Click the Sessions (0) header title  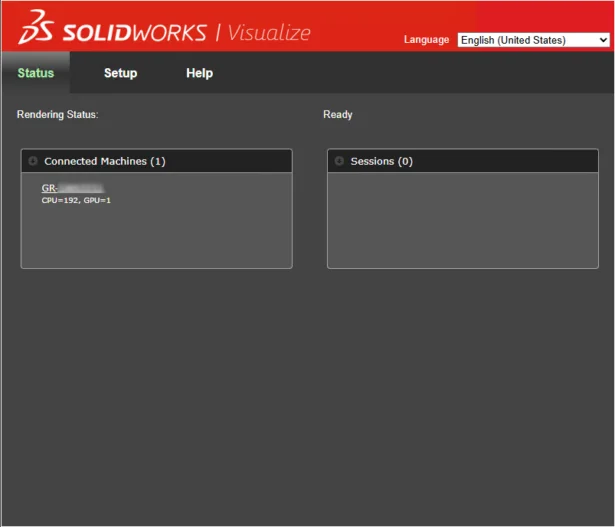[381, 161]
